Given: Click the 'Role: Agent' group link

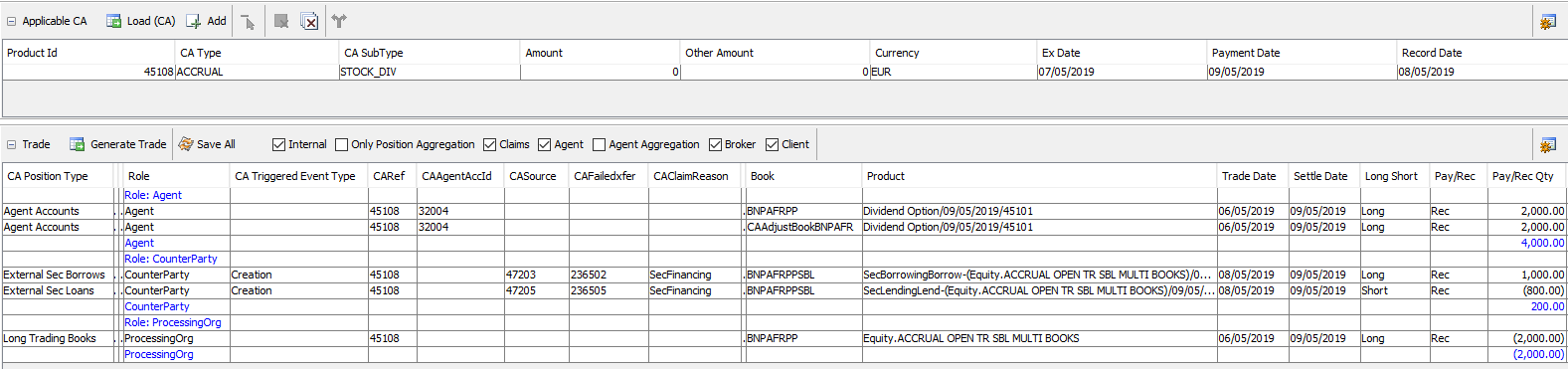Looking at the screenshot, I should pyautogui.click(x=153, y=195).
